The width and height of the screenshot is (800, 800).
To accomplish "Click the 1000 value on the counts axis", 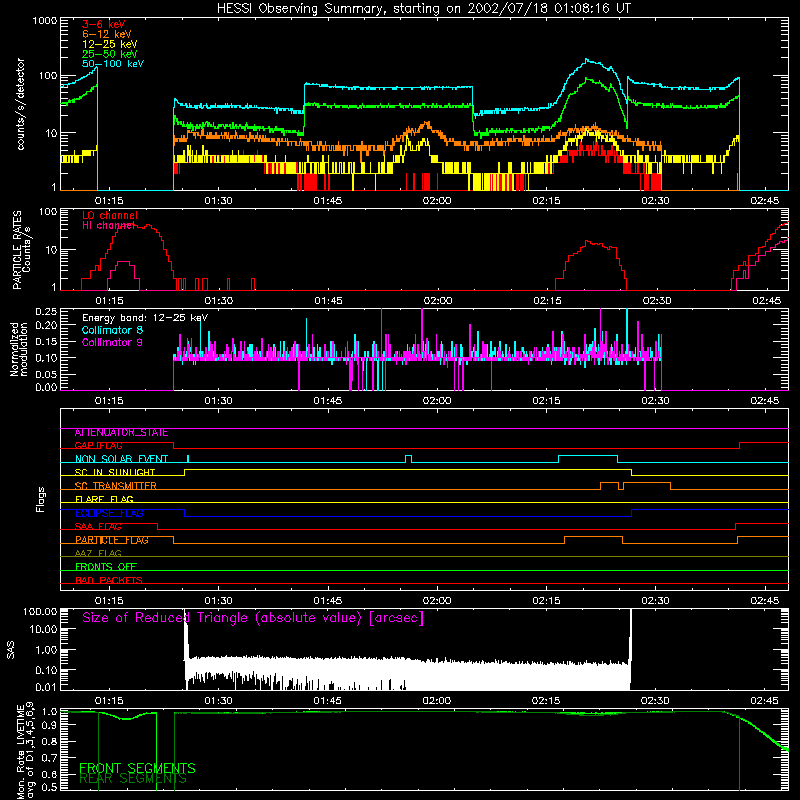I will 45,21.
